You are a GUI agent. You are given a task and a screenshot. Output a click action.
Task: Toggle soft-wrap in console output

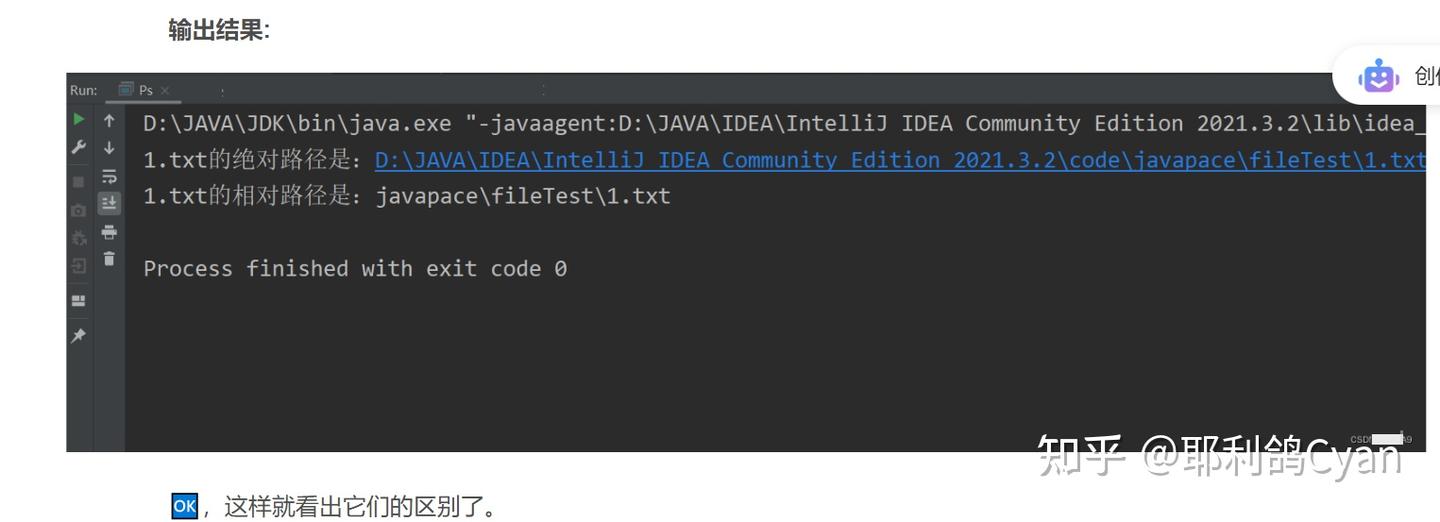109,176
